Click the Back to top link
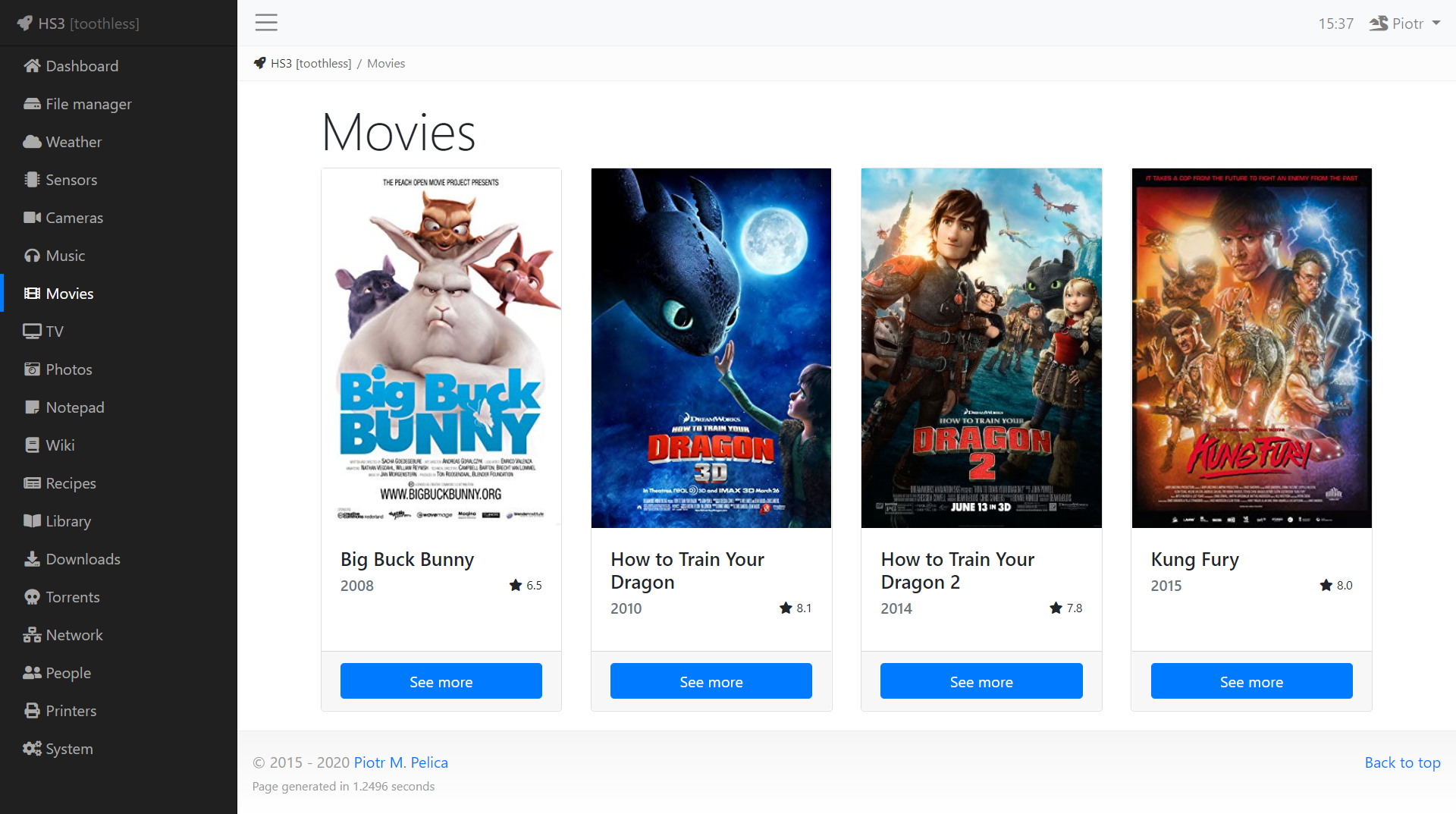Image resolution: width=1456 pixels, height=814 pixels. tap(1402, 762)
